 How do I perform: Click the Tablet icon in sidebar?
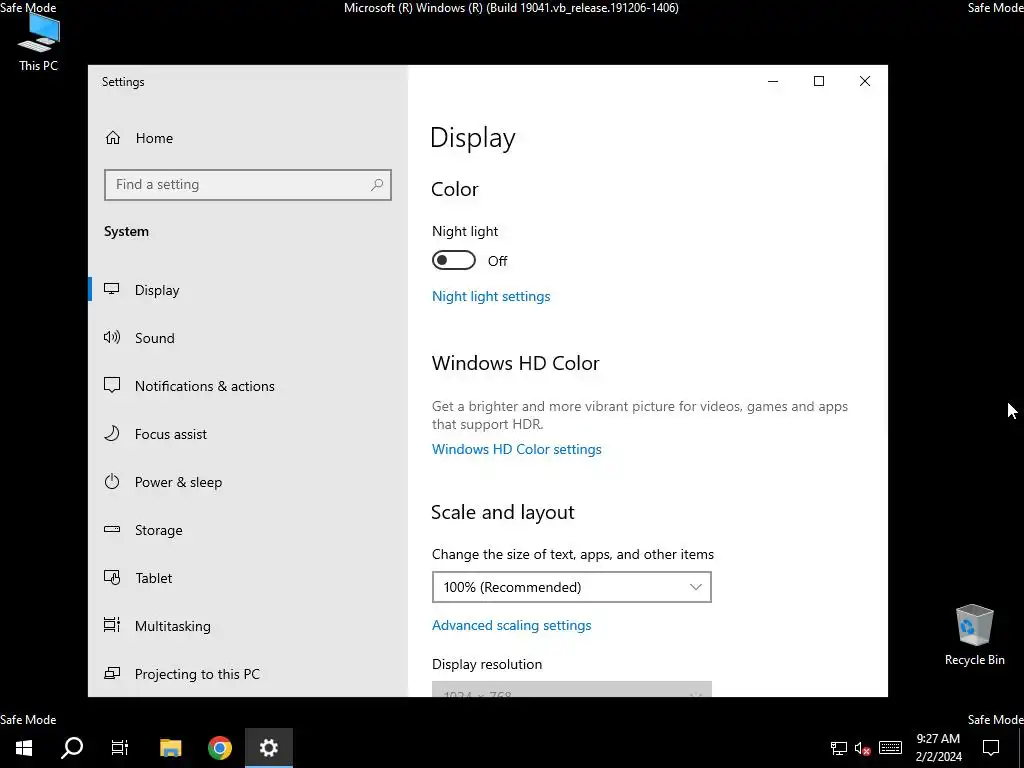coord(112,578)
